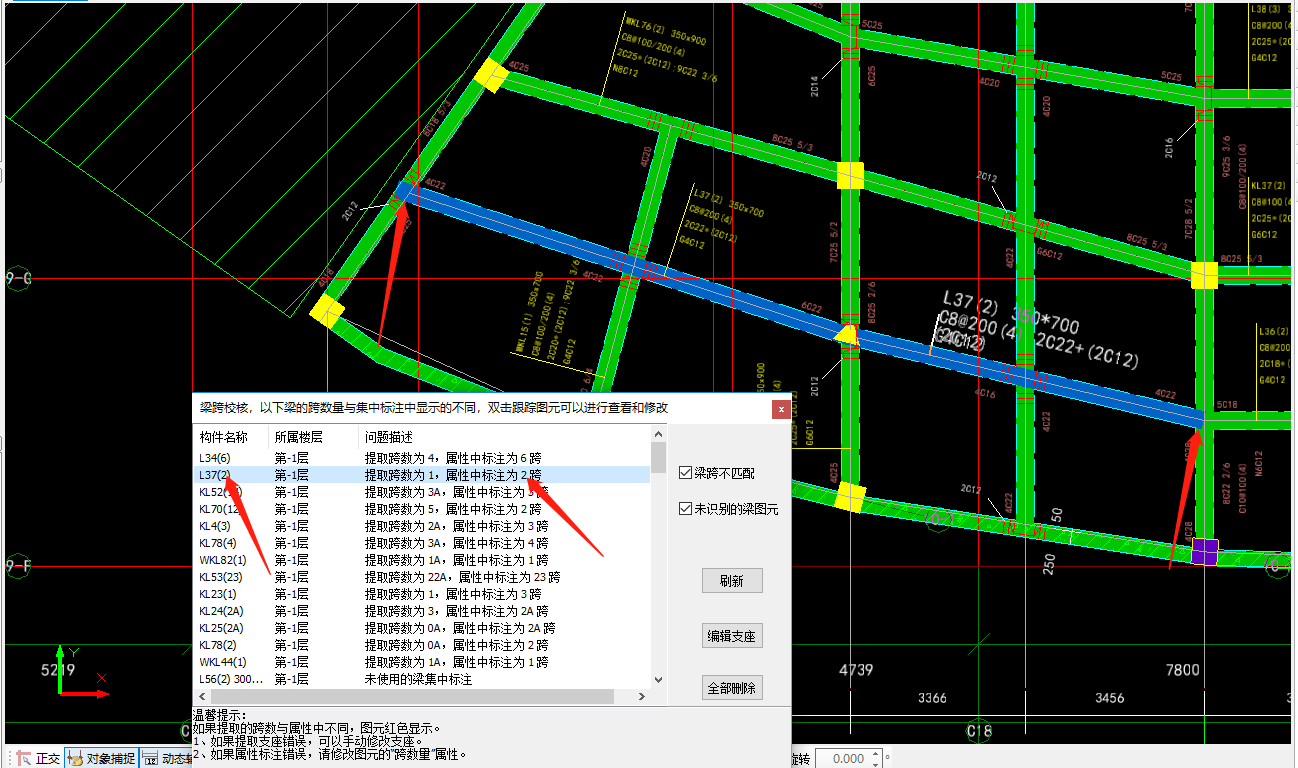Select the KL23(1) row in the list
This screenshot has height=768, width=1298.
click(421, 594)
